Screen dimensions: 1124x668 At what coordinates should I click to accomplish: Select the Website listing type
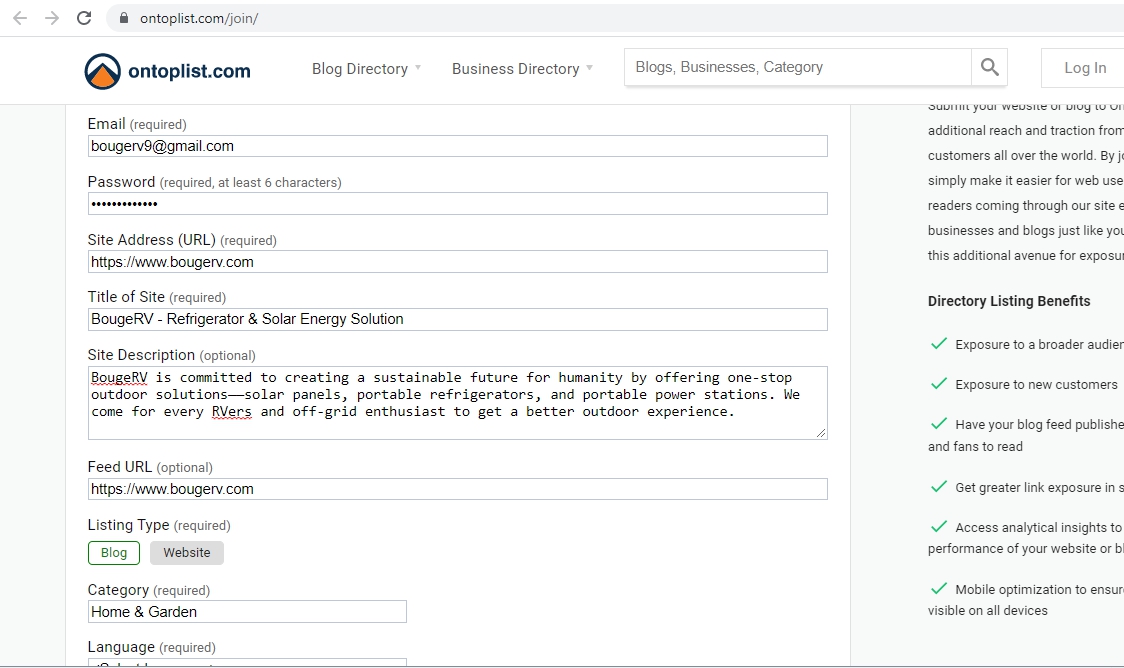pyautogui.click(x=187, y=552)
